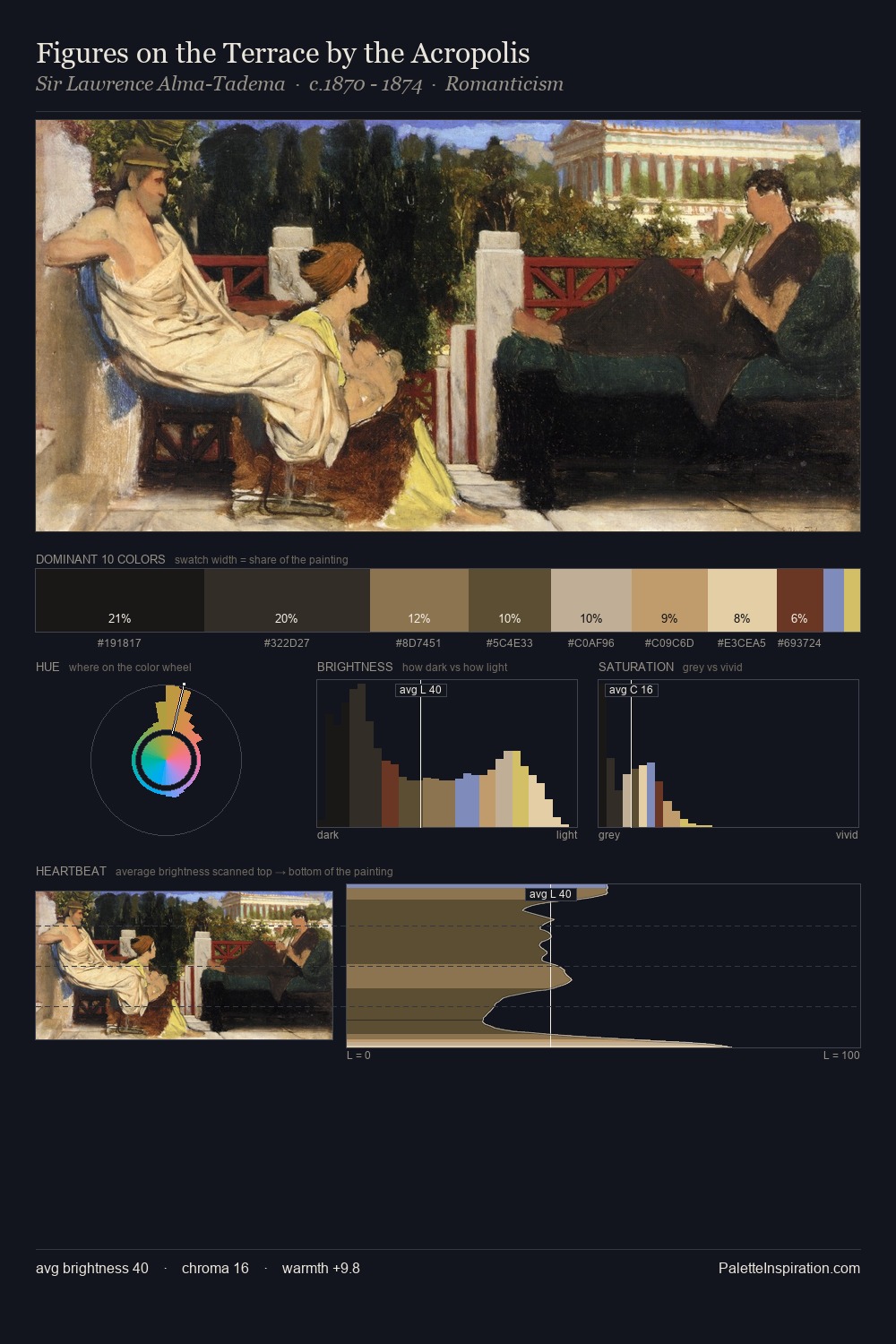The width and height of the screenshot is (896, 1344).
Task: Select the #322D27 swatch labeled 20%
Action: (x=287, y=600)
